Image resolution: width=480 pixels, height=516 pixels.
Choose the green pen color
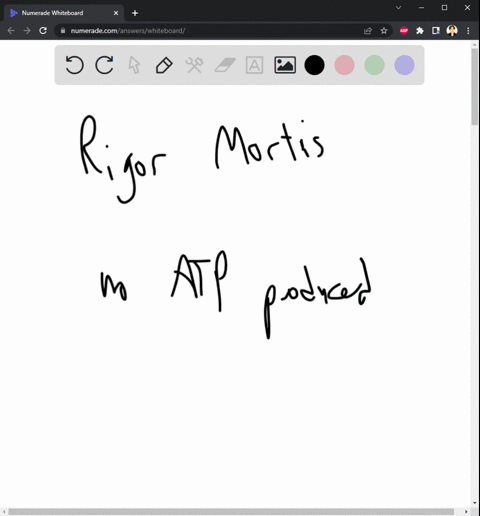(x=374, y=65)
